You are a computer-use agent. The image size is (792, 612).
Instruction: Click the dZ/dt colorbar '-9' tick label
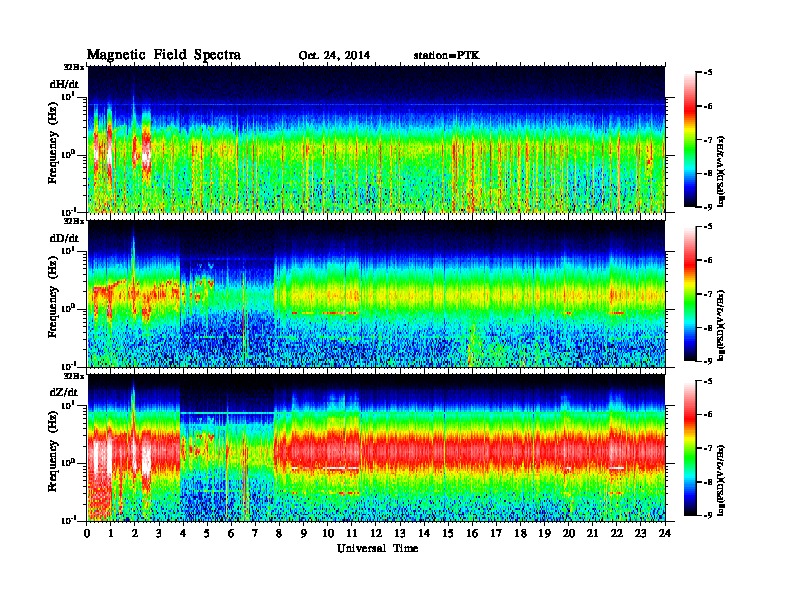[x=708, y=515]
